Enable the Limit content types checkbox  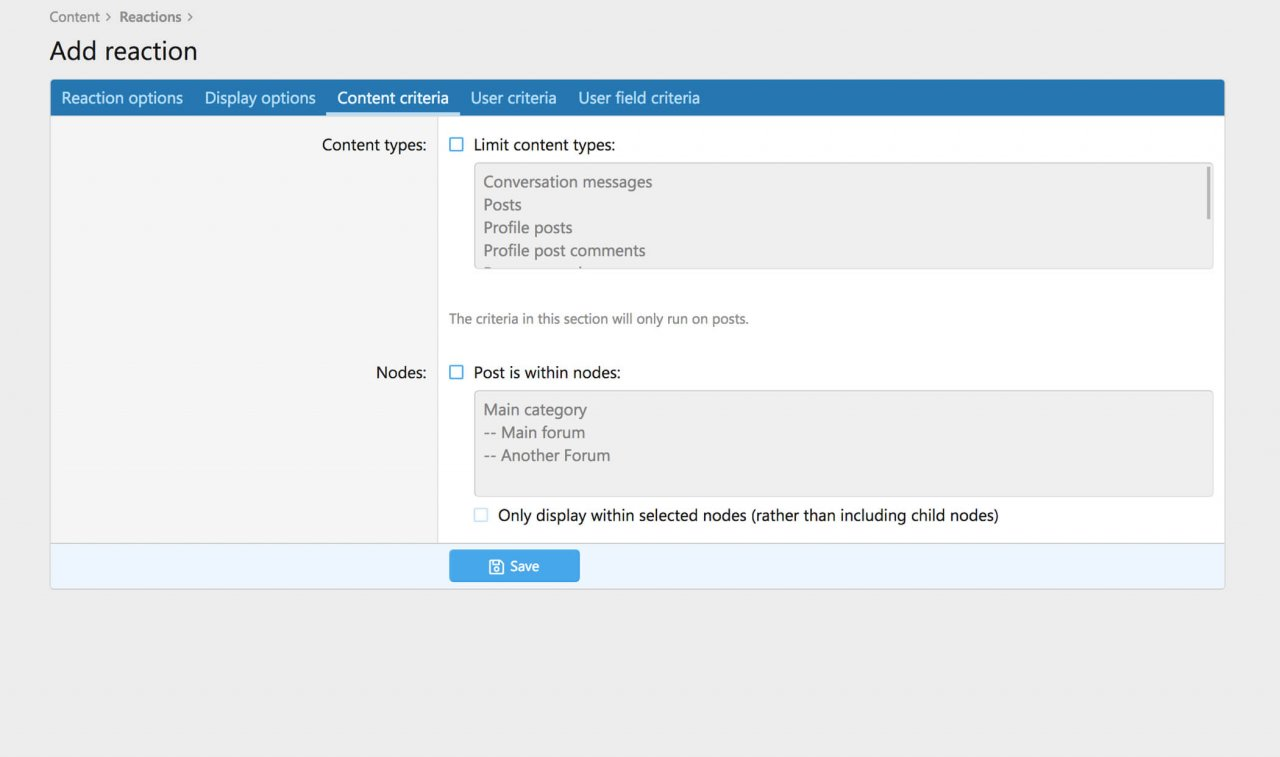(457, 145)
